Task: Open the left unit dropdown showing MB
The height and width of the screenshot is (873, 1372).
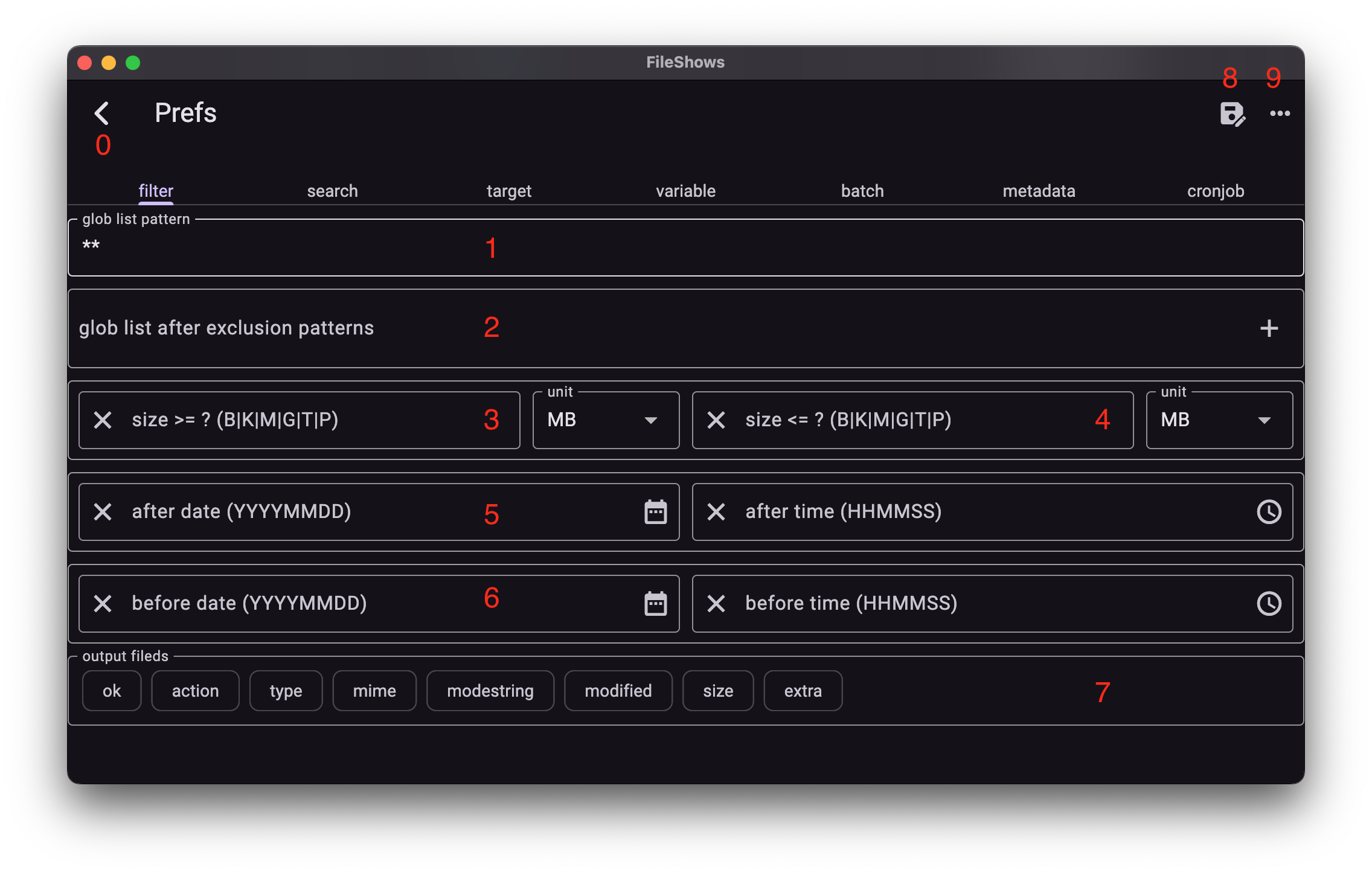Action: [x=606, y=420]
